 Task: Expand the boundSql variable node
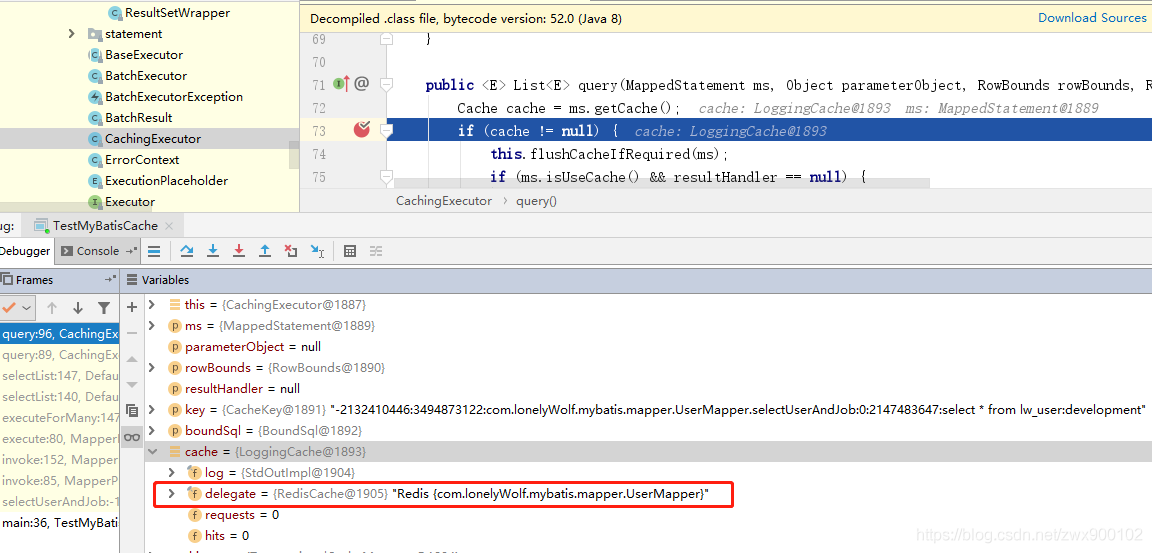(x=152, y=430)
